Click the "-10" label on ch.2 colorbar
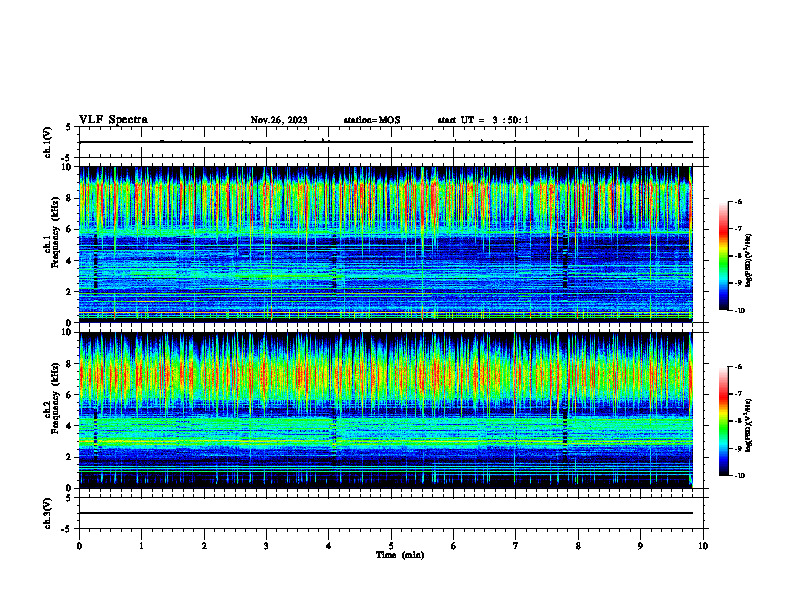 click(740, 476)
